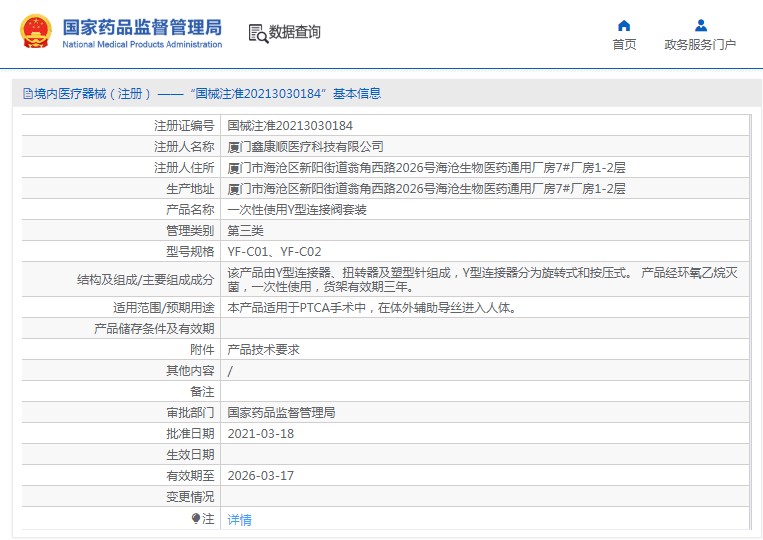Select the PTCA intended use text
This screenshot has width=763, height=540.
(x=372, y=307)
